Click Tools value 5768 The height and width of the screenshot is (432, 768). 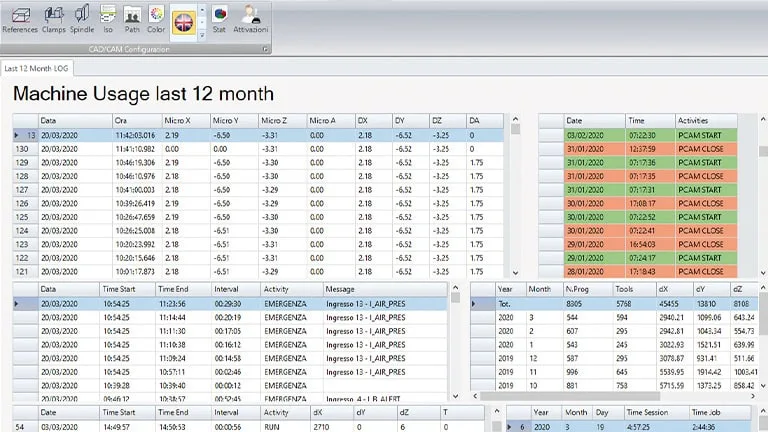634,304
